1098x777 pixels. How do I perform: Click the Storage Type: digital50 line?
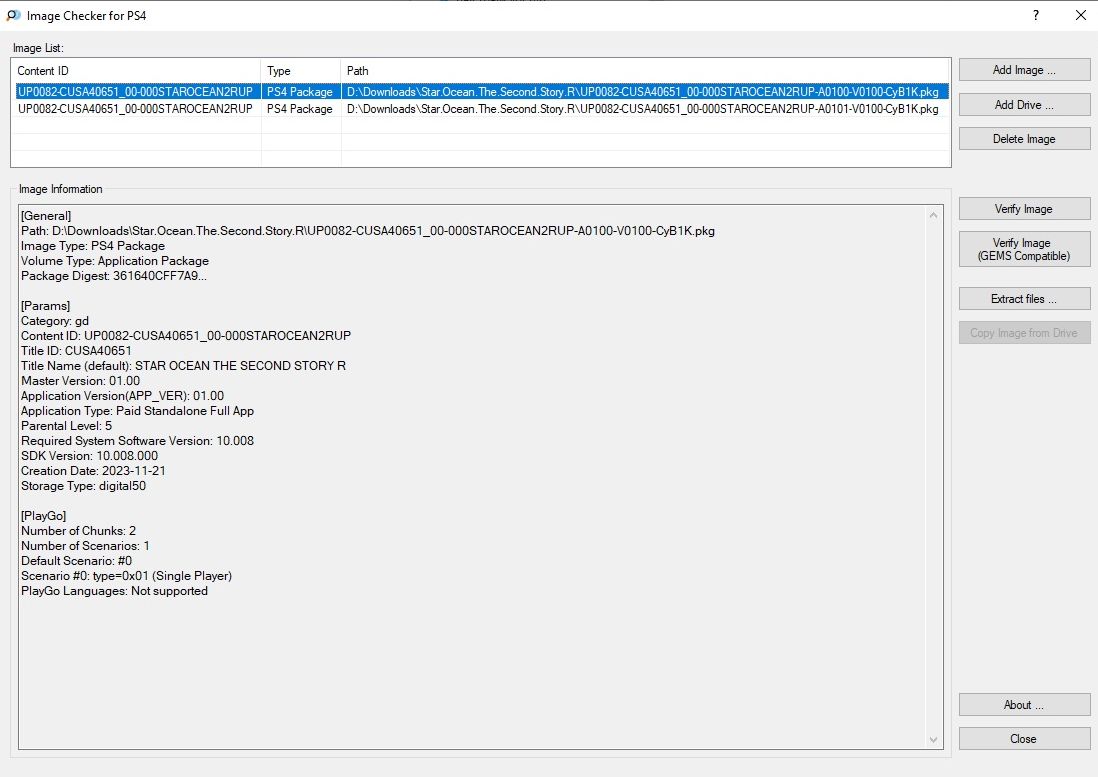[x=83, y=486]
